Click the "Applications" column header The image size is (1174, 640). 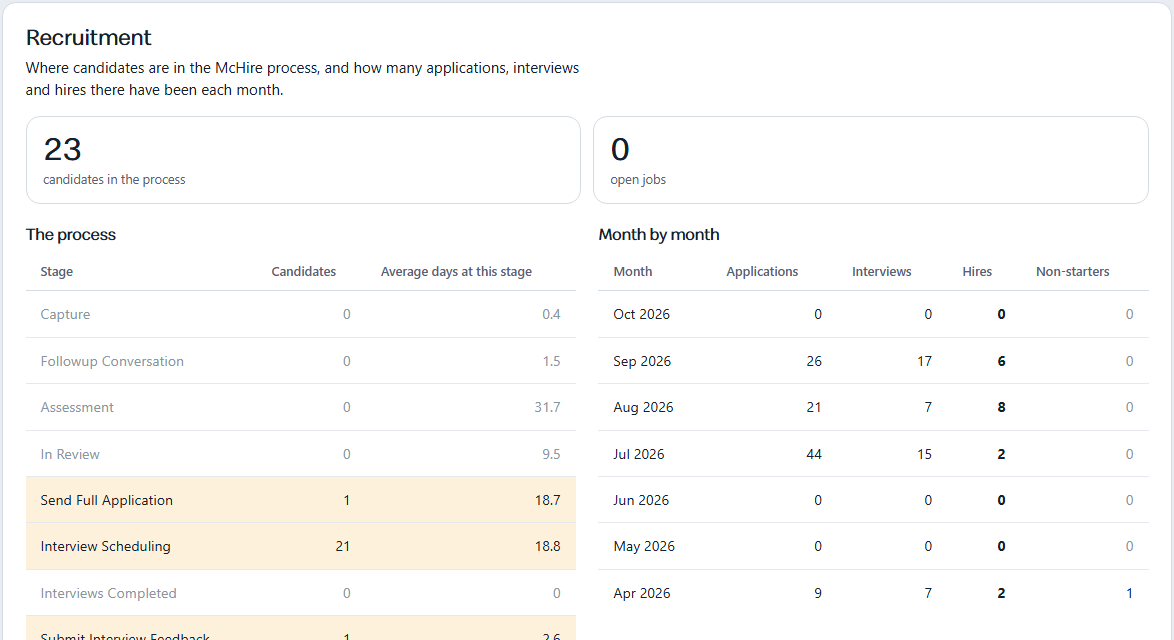tap(762, 272)
